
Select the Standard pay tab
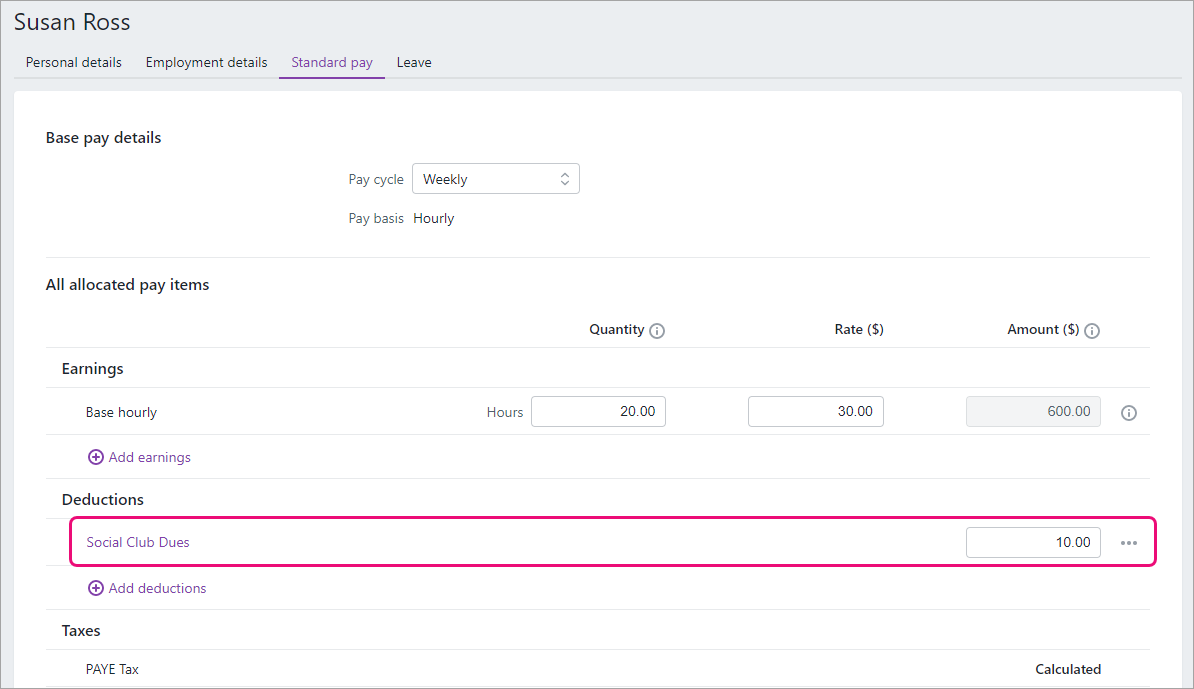click(x=332, y=62)
